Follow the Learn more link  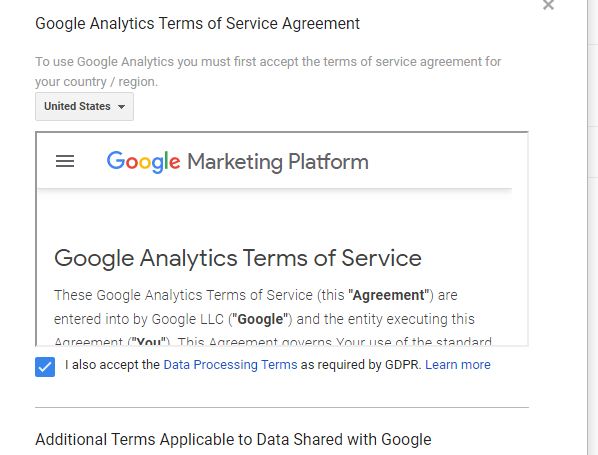click(x=458, y=365)
